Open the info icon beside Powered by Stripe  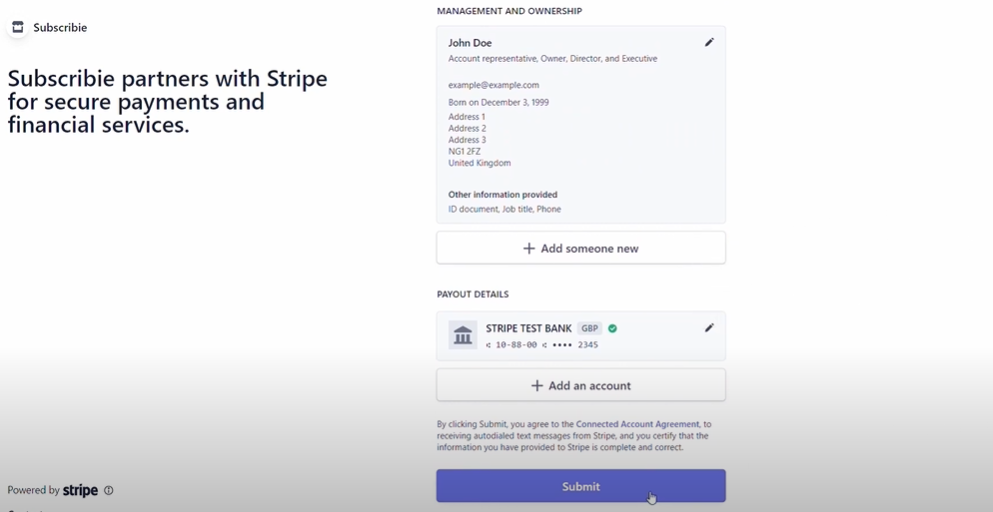108,490
